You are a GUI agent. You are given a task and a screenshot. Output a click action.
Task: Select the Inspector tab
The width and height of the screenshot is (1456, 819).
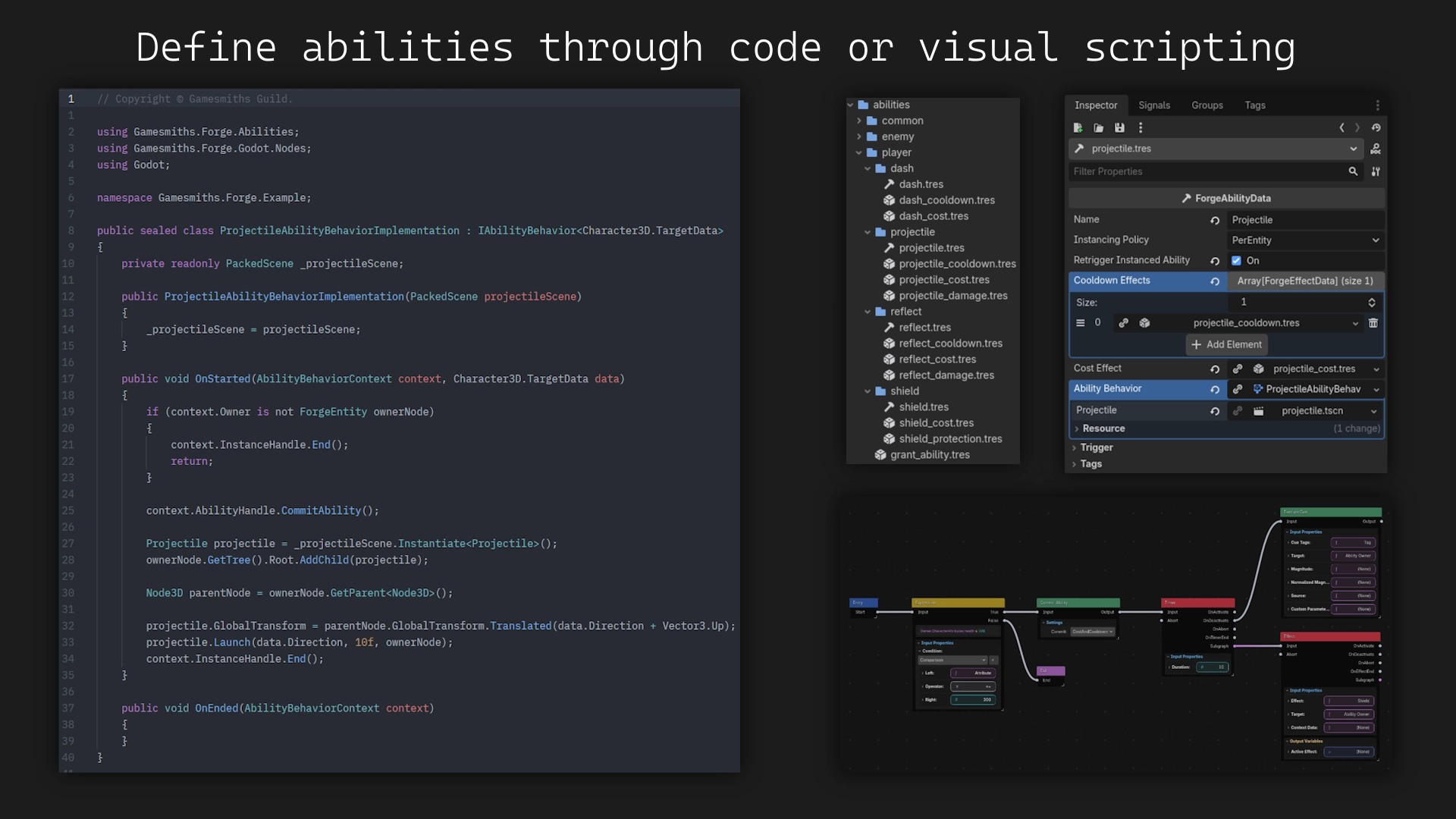pos(1096,105)
